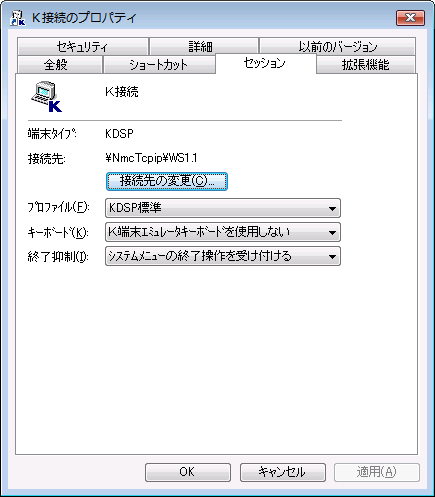Open the 拡張機能 tab
Screen dimensions: 435x497
[x=366, y=65]
